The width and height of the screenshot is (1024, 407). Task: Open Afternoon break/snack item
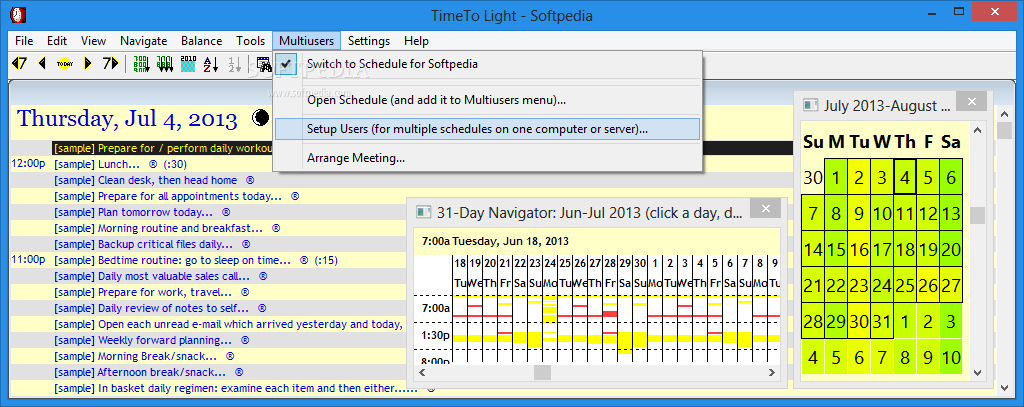tap(140, 372)
